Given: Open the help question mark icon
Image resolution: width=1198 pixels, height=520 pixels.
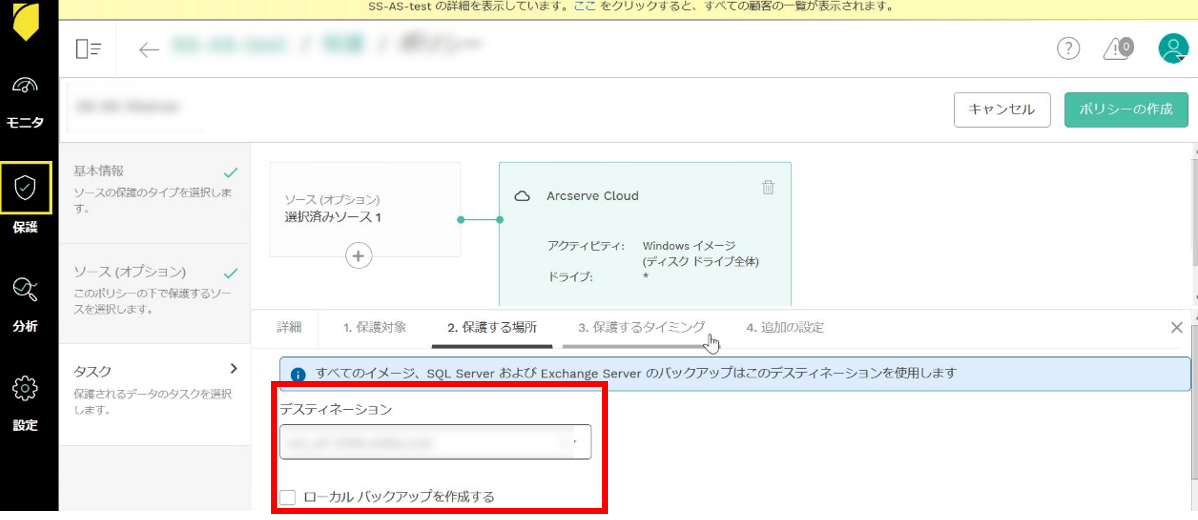Looking at the screenshot, I should pos(1068,49).
